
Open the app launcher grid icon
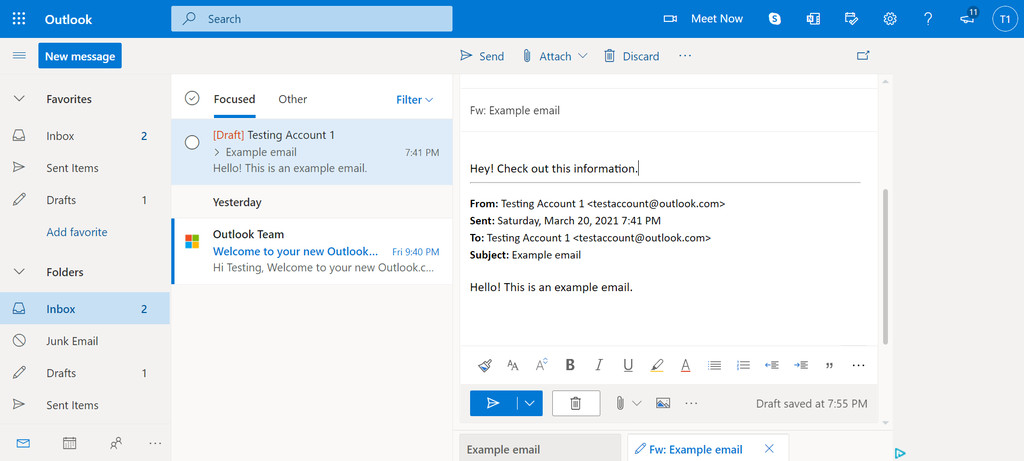tap(19, 19)
